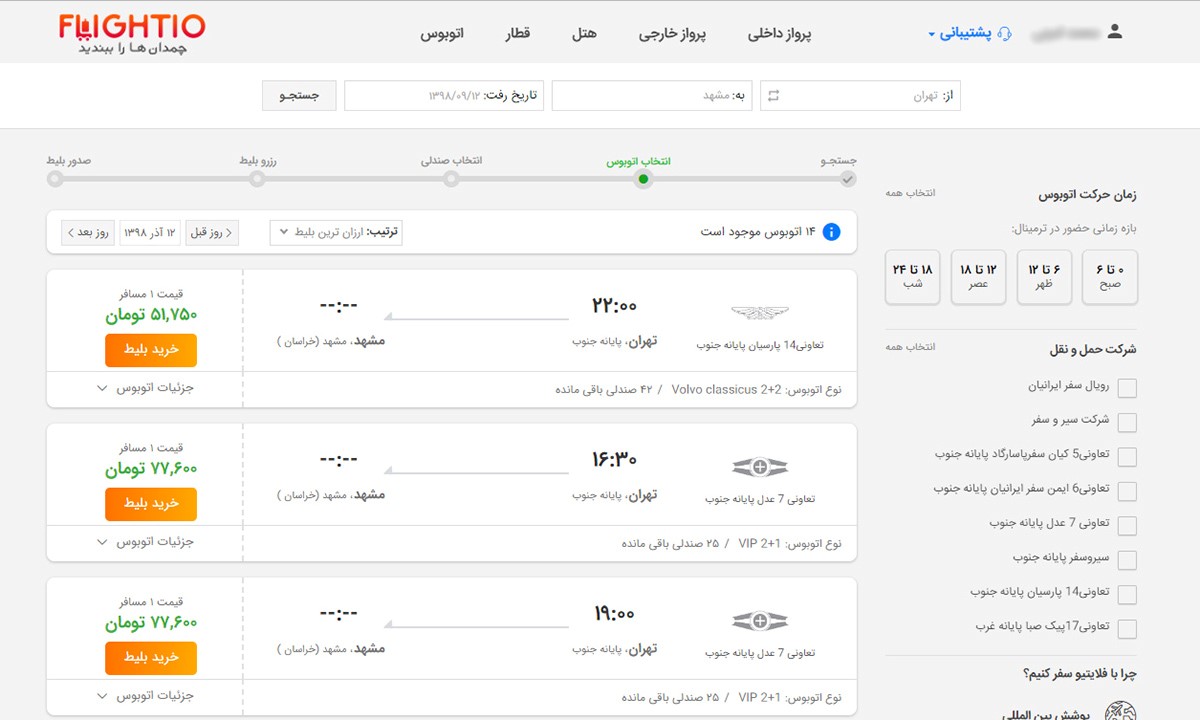Enable the شرکت سیر و سفر filter
This screenshot has width=1200, height=720.
[x=1127, y=422]
